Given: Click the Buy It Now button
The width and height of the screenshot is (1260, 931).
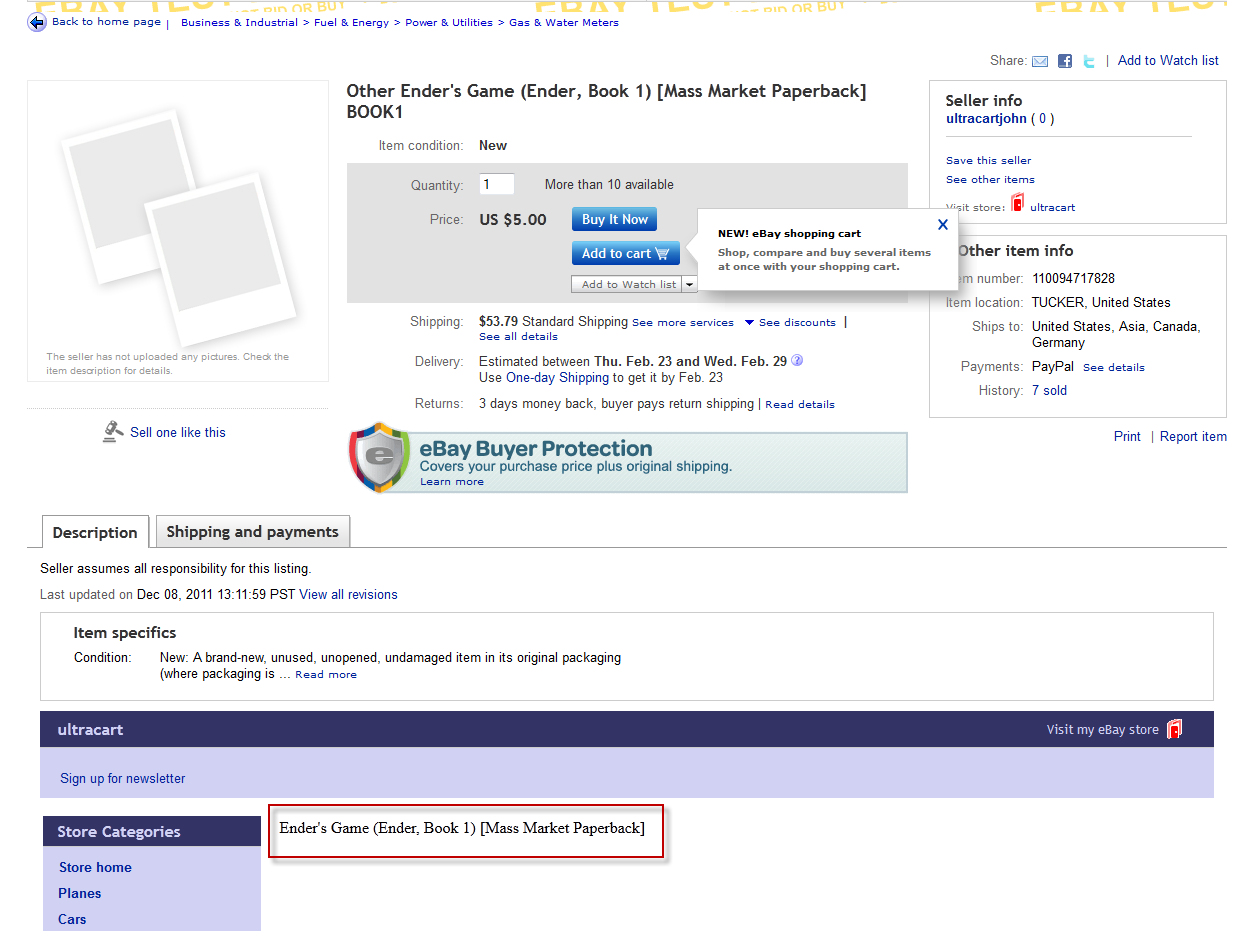Looking at the screenshot, I should (x=615, y=219).
